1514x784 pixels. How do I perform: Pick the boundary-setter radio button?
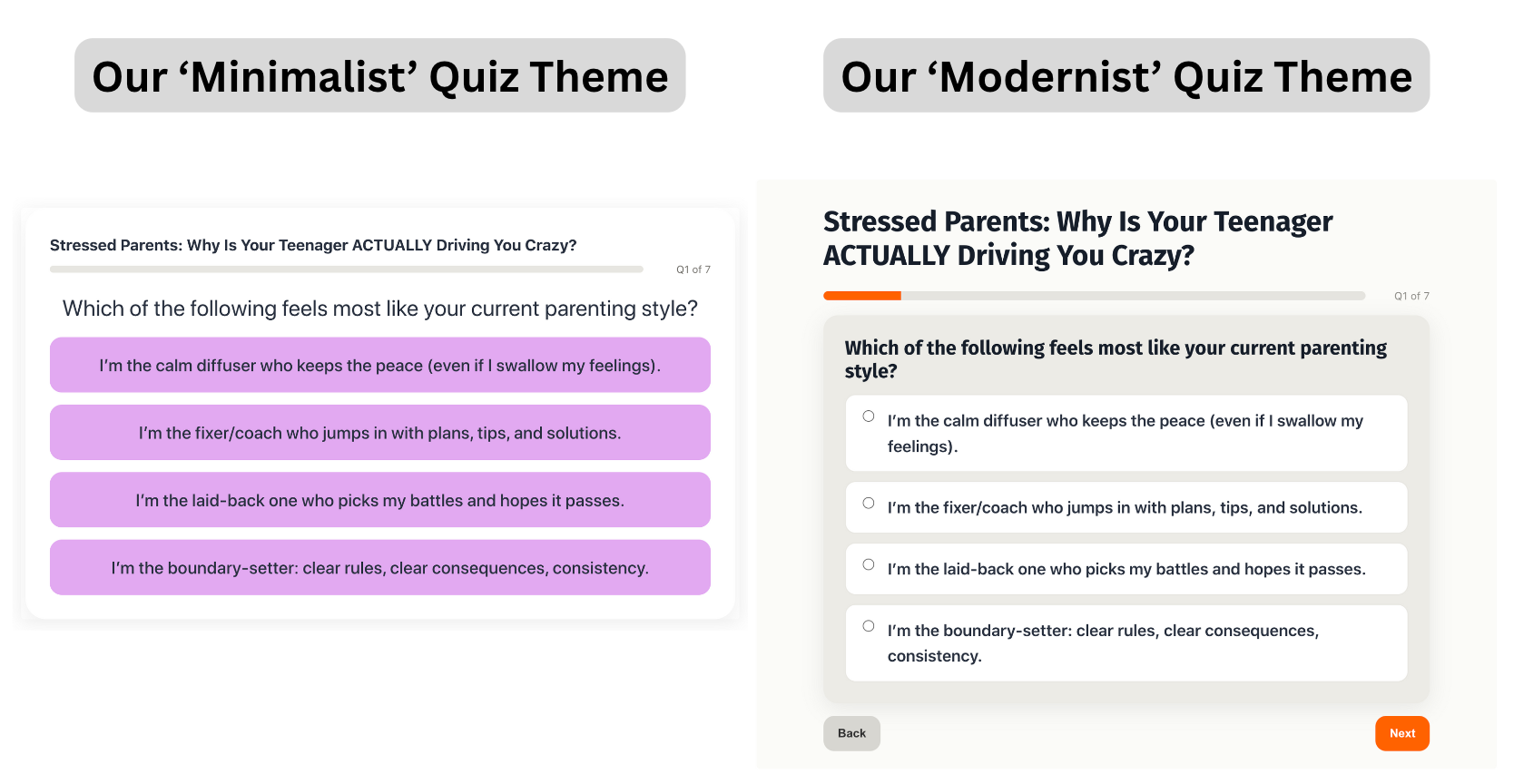tap(869, 626)
